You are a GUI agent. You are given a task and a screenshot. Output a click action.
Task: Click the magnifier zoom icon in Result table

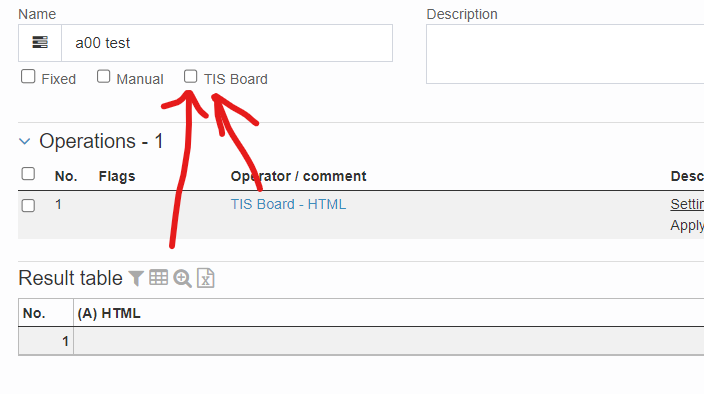pos(183,279)
